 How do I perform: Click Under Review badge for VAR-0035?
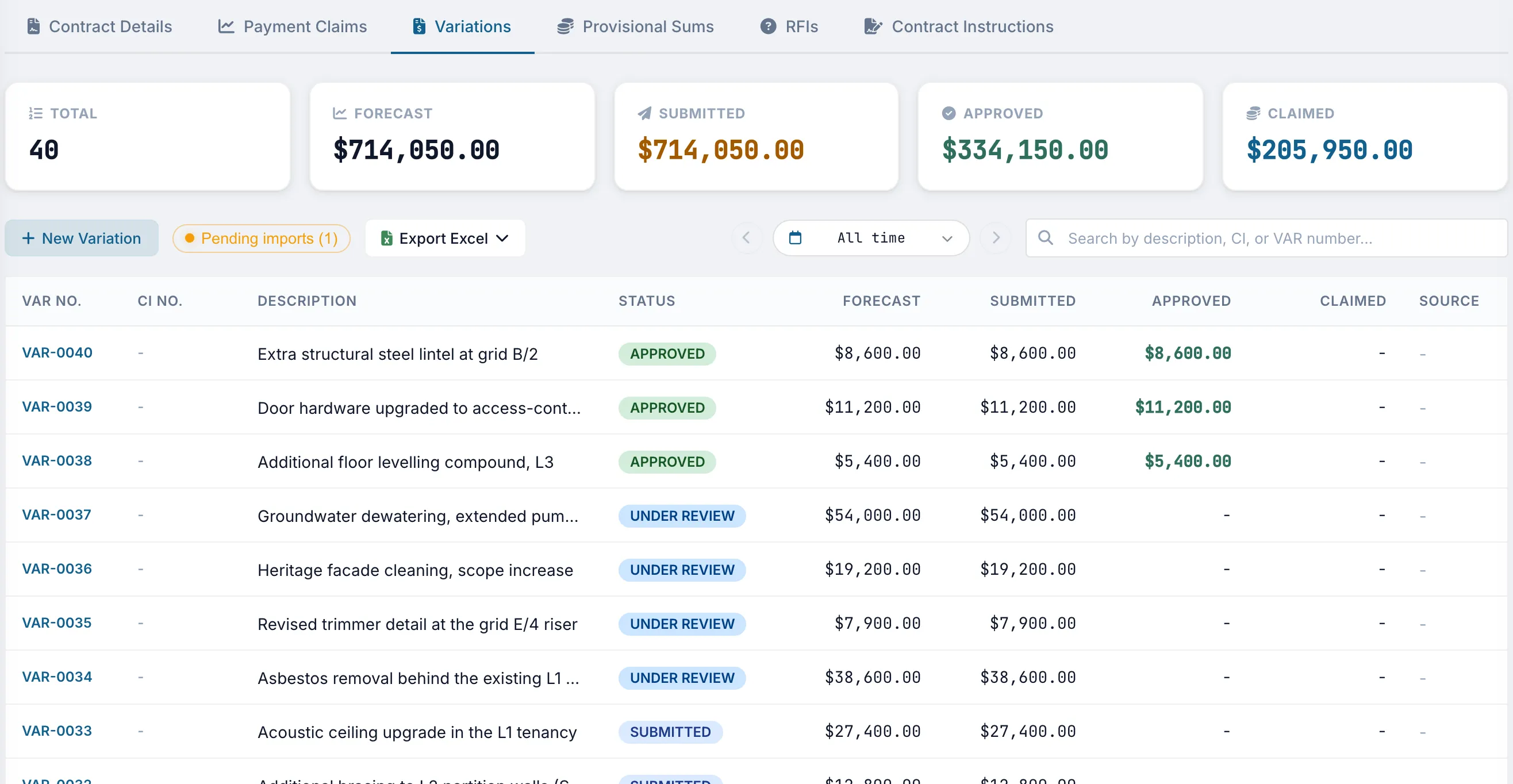pyautogui.click(x=682, y=624)
